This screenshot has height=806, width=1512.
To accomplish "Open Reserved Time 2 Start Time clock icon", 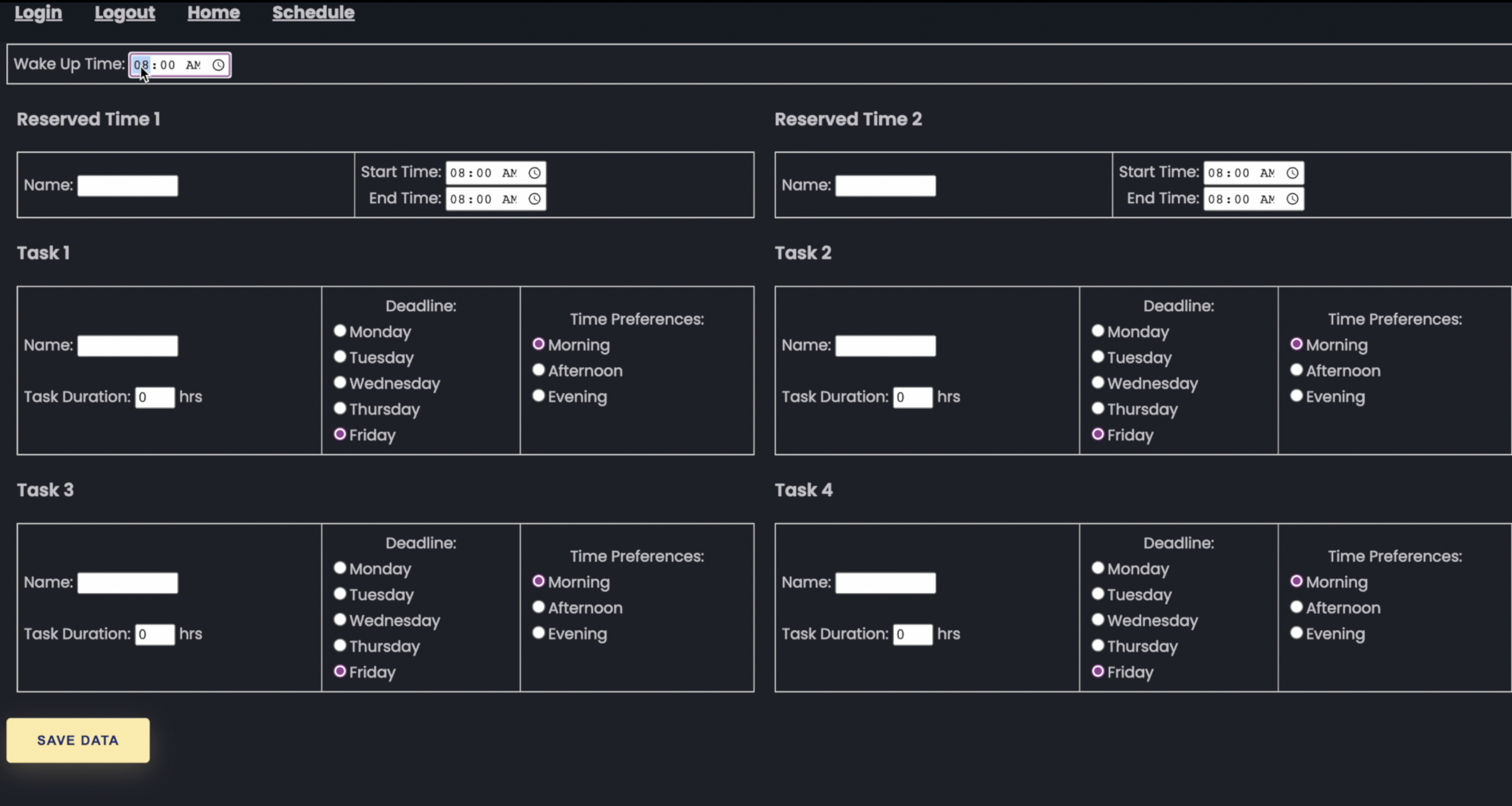I will pyautogui.click(x=1292, y=173).
